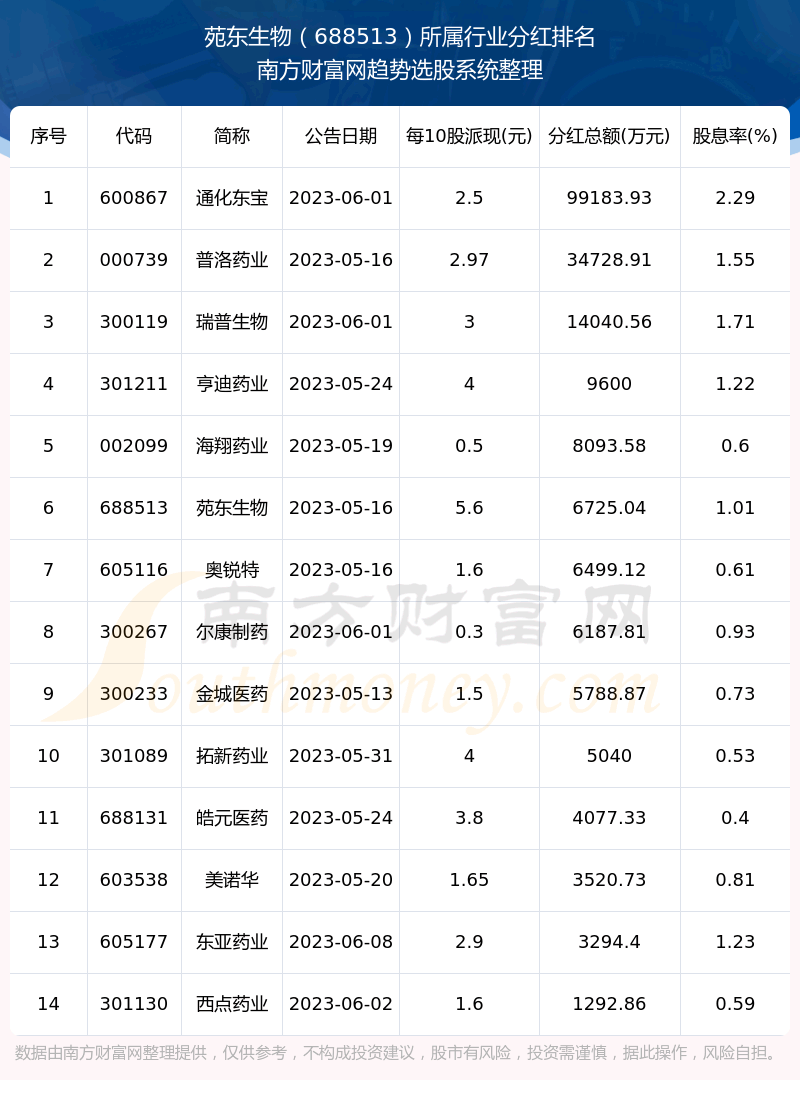Click stock code 300119
This screenshot has width=800, height=1102.
pyautogui.click(x=134, y=322)
